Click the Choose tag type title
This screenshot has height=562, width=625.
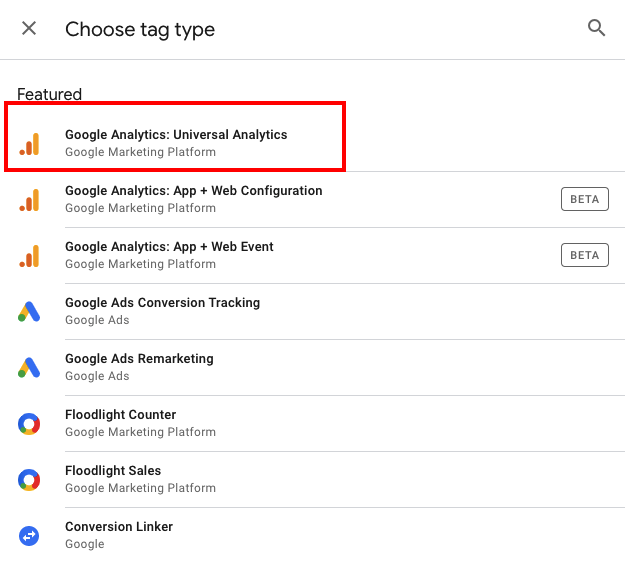click(140, 29)
